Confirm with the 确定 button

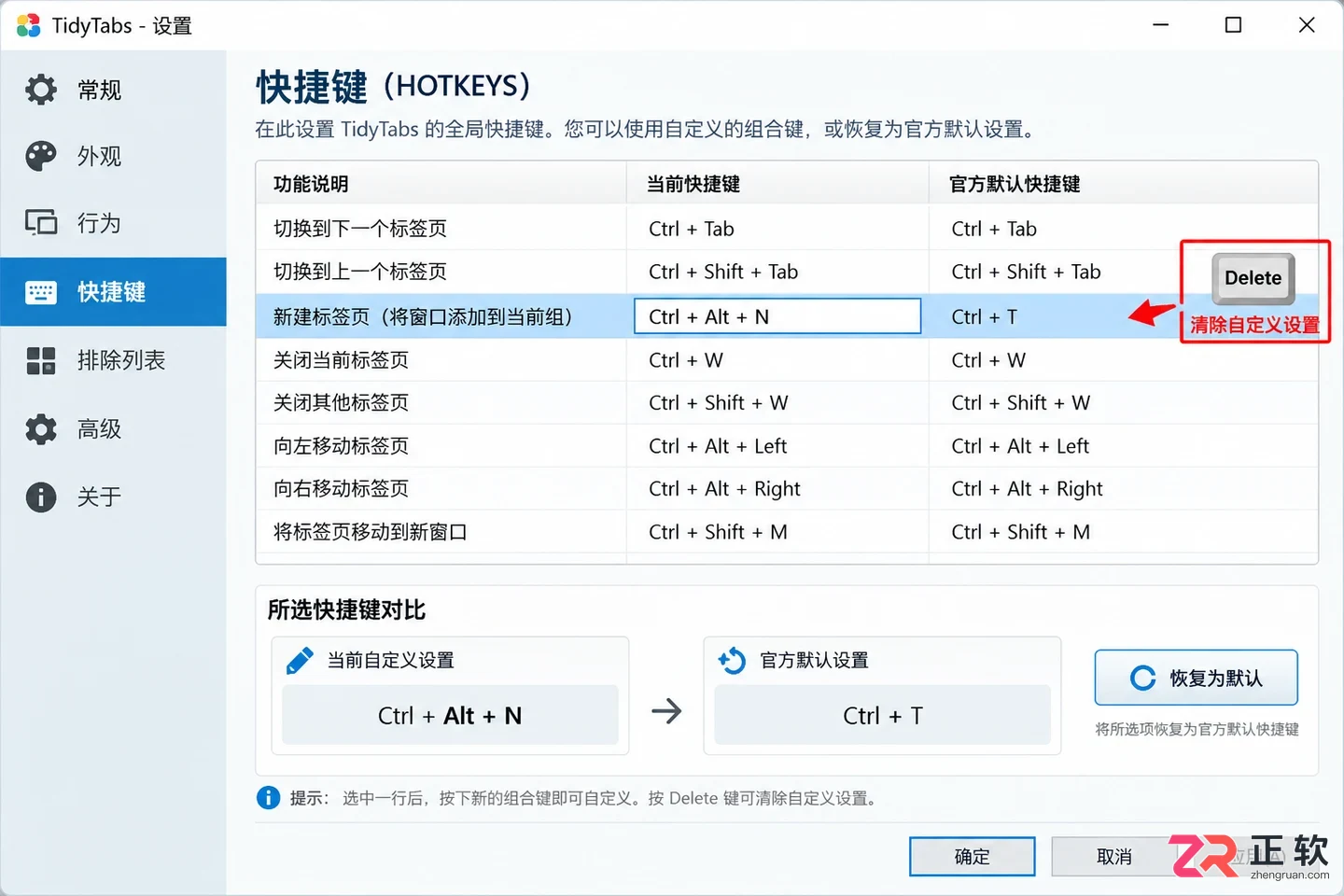click(973, 856)
